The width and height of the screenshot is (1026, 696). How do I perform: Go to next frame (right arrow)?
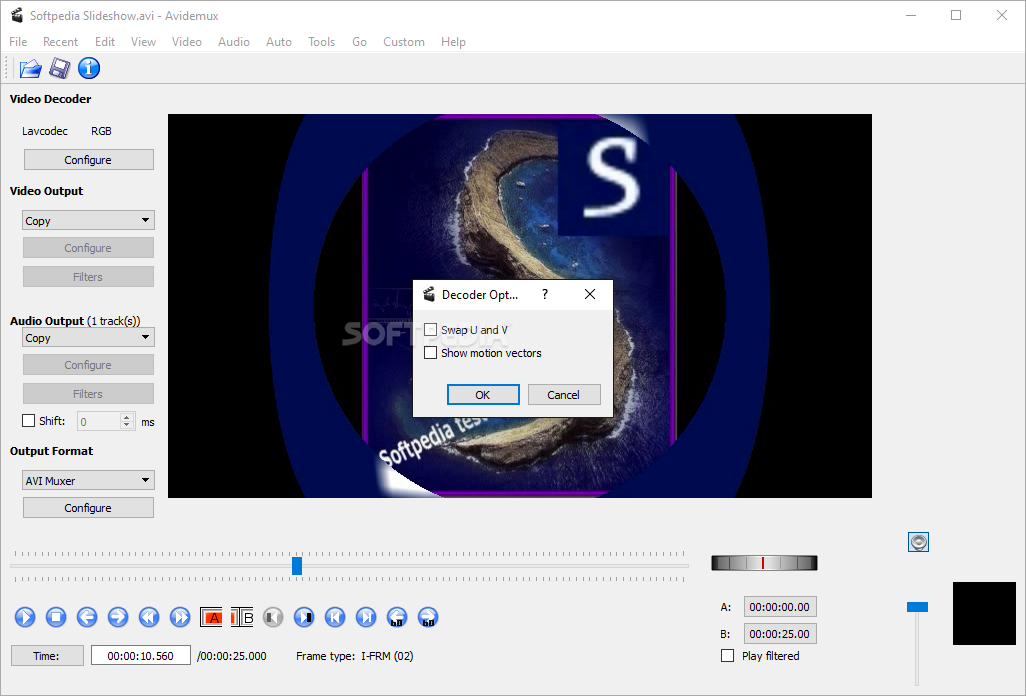[118, 617]
